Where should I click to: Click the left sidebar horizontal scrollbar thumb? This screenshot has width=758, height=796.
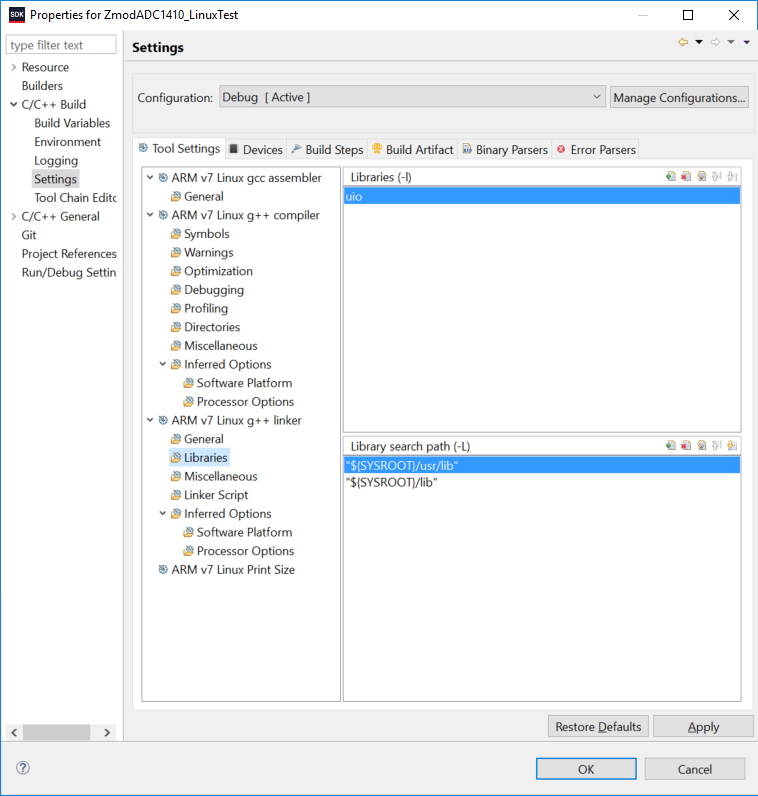56,732
